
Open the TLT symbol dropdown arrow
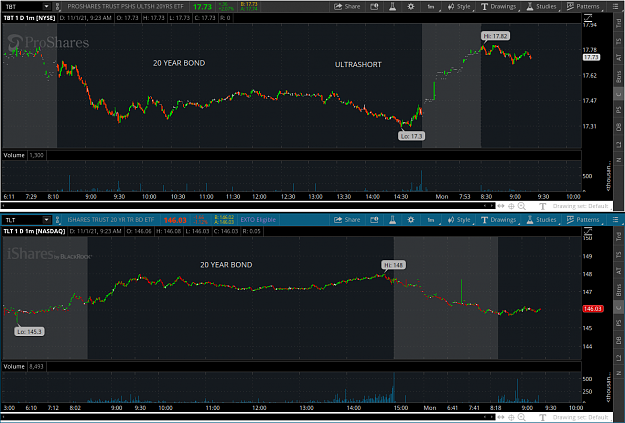pos(46,220)
